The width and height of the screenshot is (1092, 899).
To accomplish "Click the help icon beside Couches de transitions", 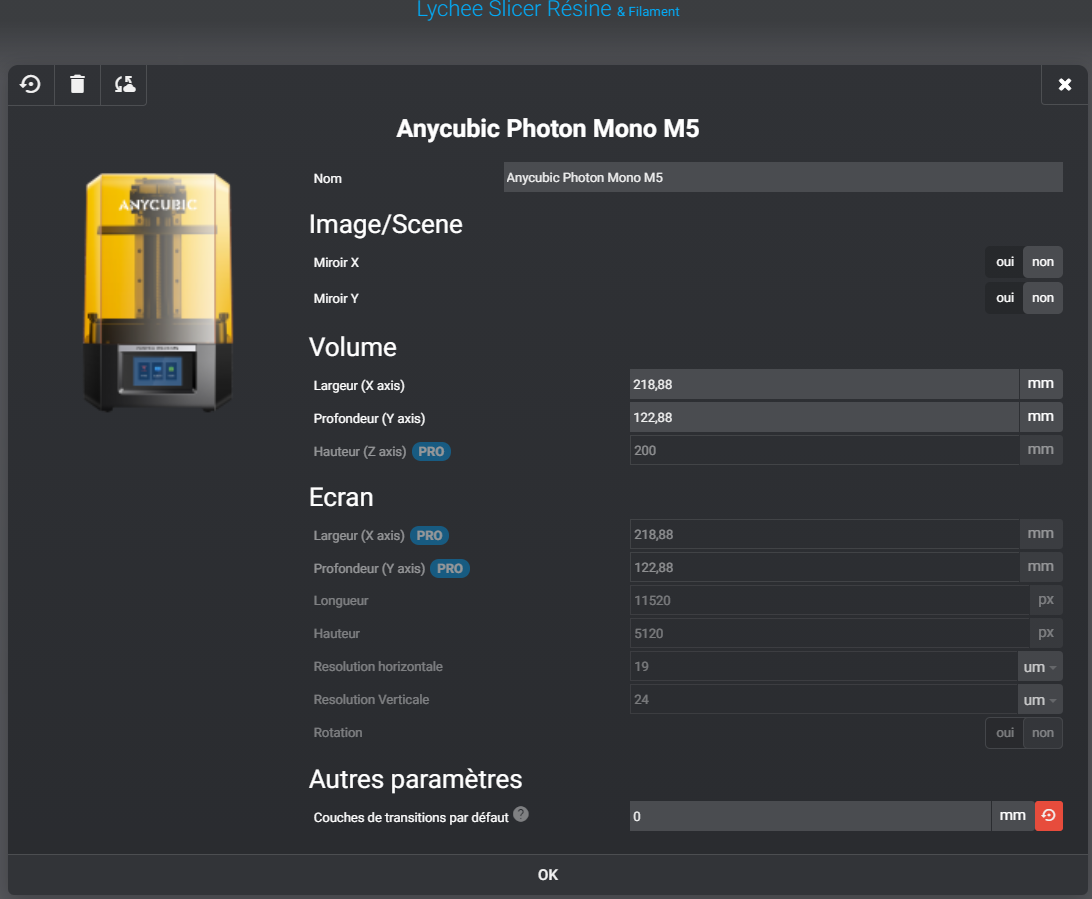I will point(521,814).
